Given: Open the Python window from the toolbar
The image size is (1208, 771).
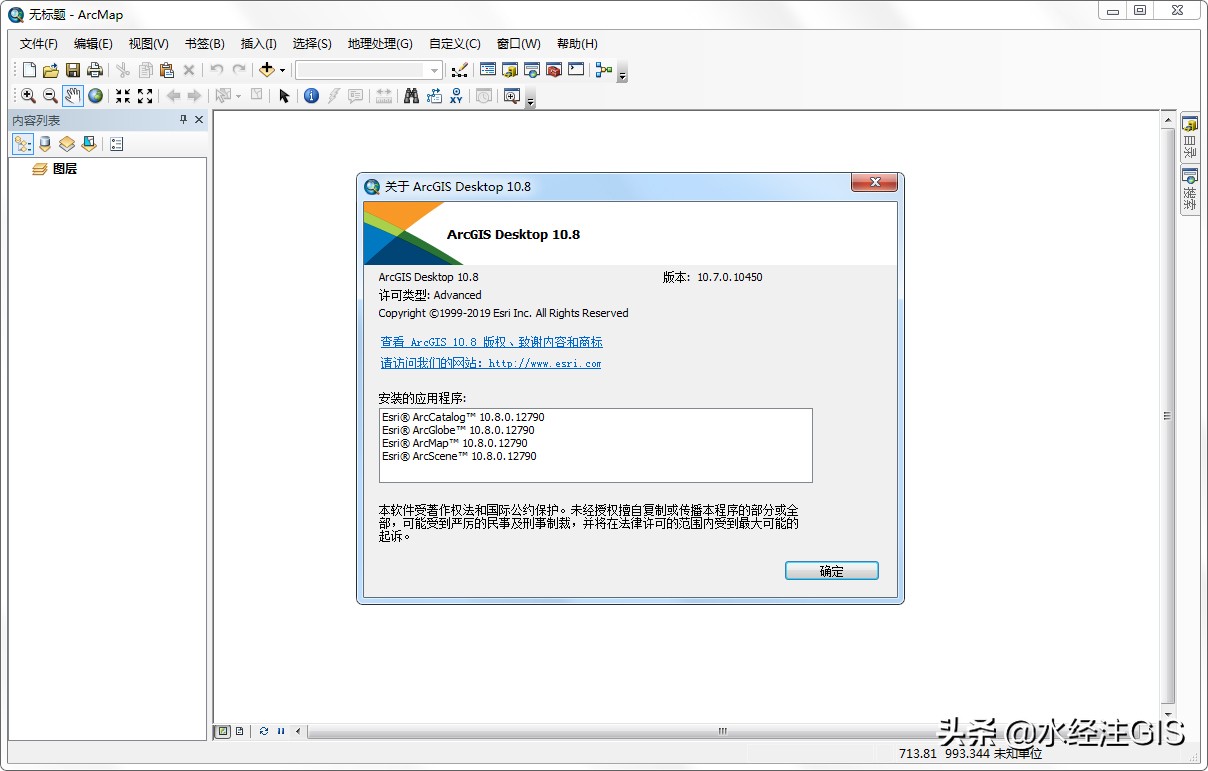Looking at the screenshot, I should point(574,70).
